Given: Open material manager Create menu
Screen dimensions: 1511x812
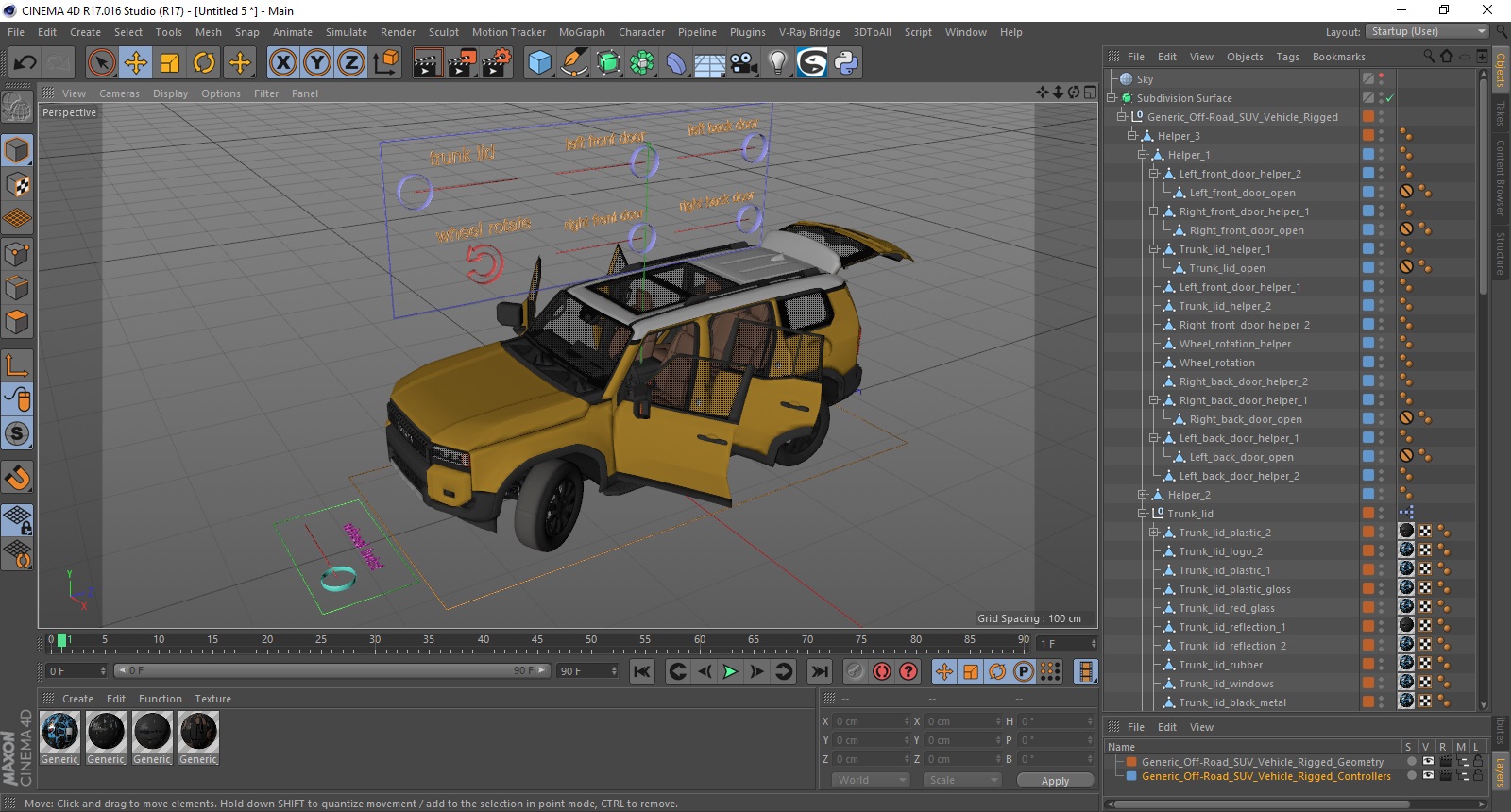Looking at the screenshot, I should [x=77, y=699].
